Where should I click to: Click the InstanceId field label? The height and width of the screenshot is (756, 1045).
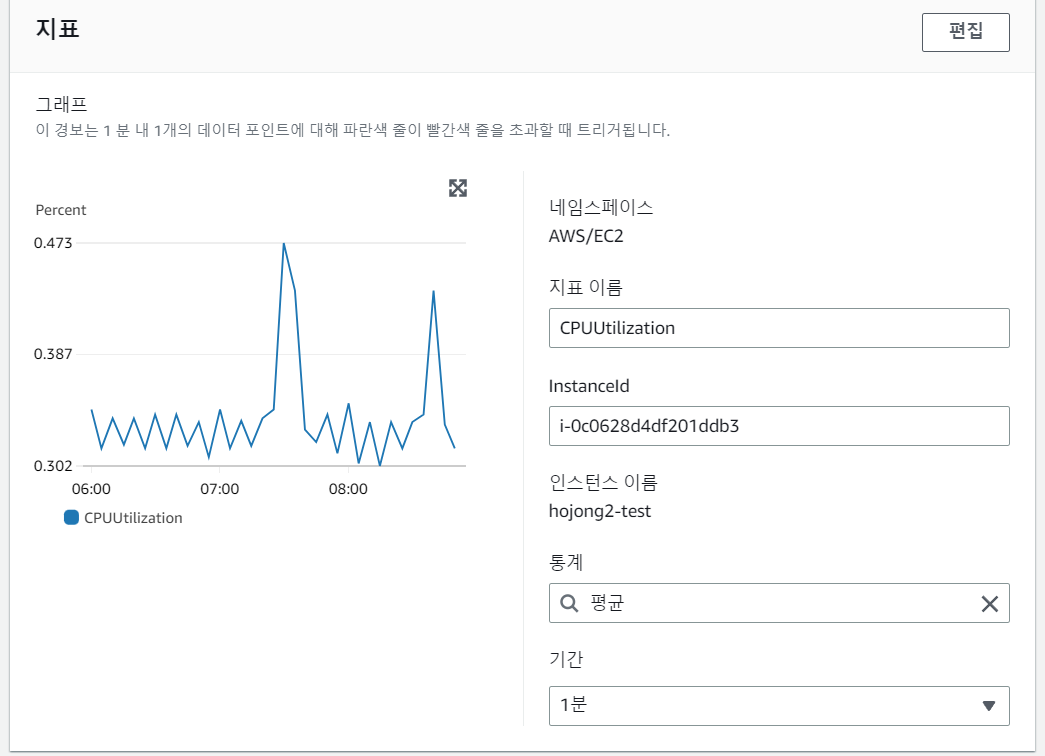coord(589,386)
